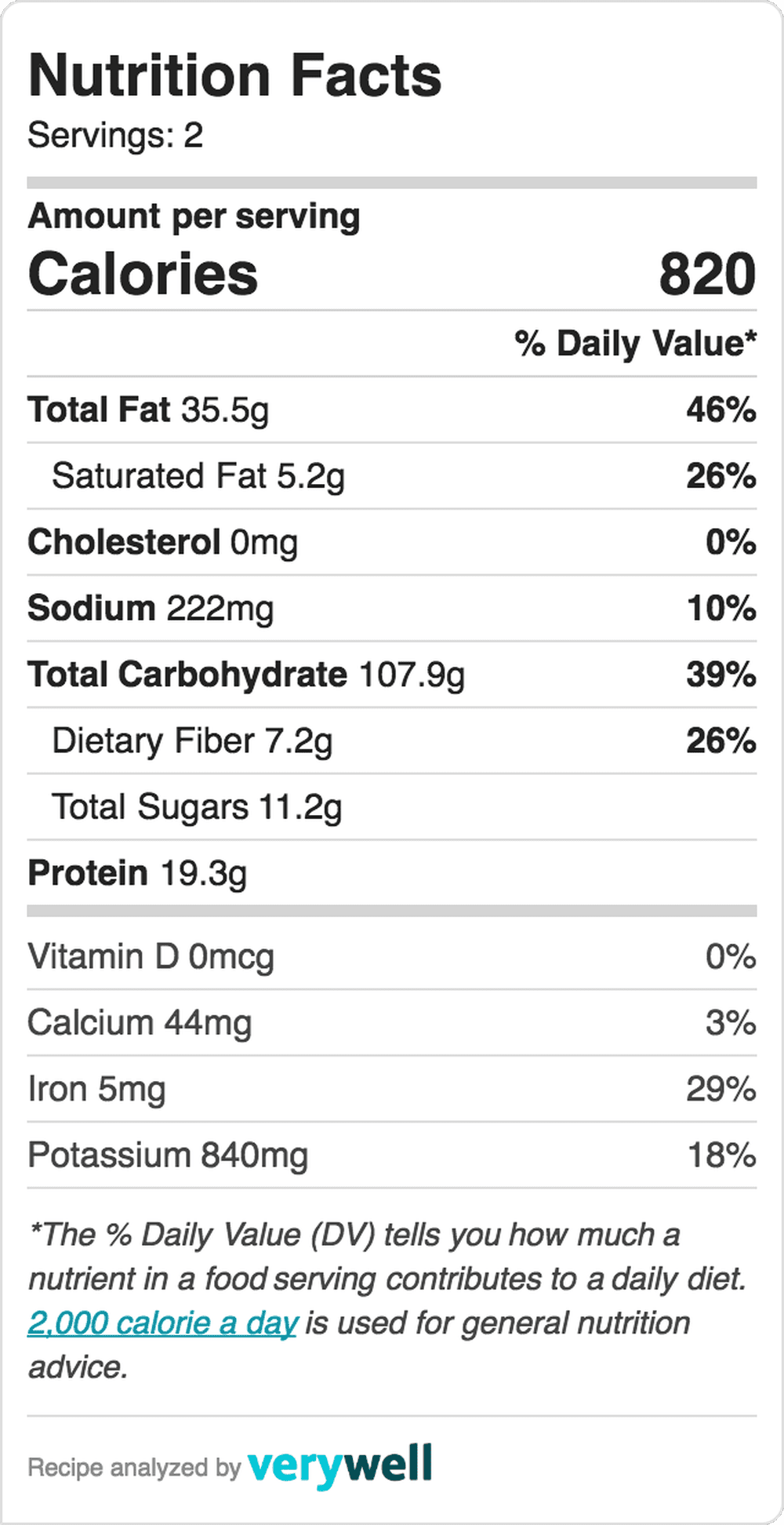Select the Total Sugars 11.2g row
The image size is (784, 1525).
(392, 807)
